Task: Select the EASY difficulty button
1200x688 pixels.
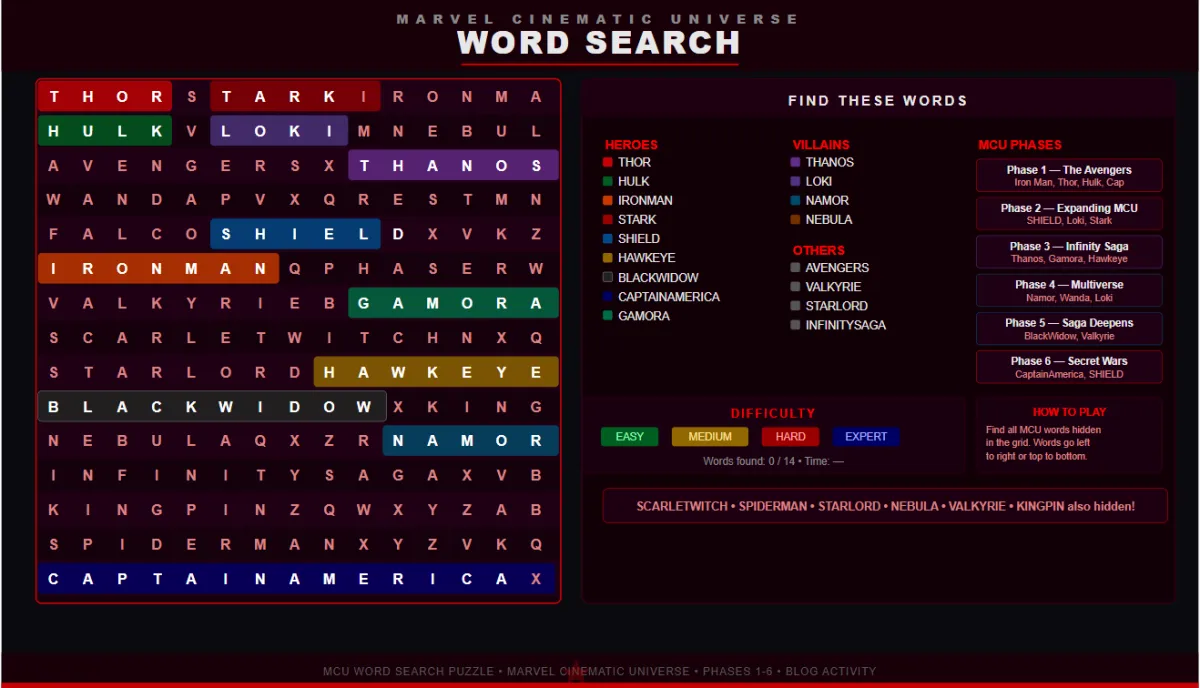Action: (629, 436)
